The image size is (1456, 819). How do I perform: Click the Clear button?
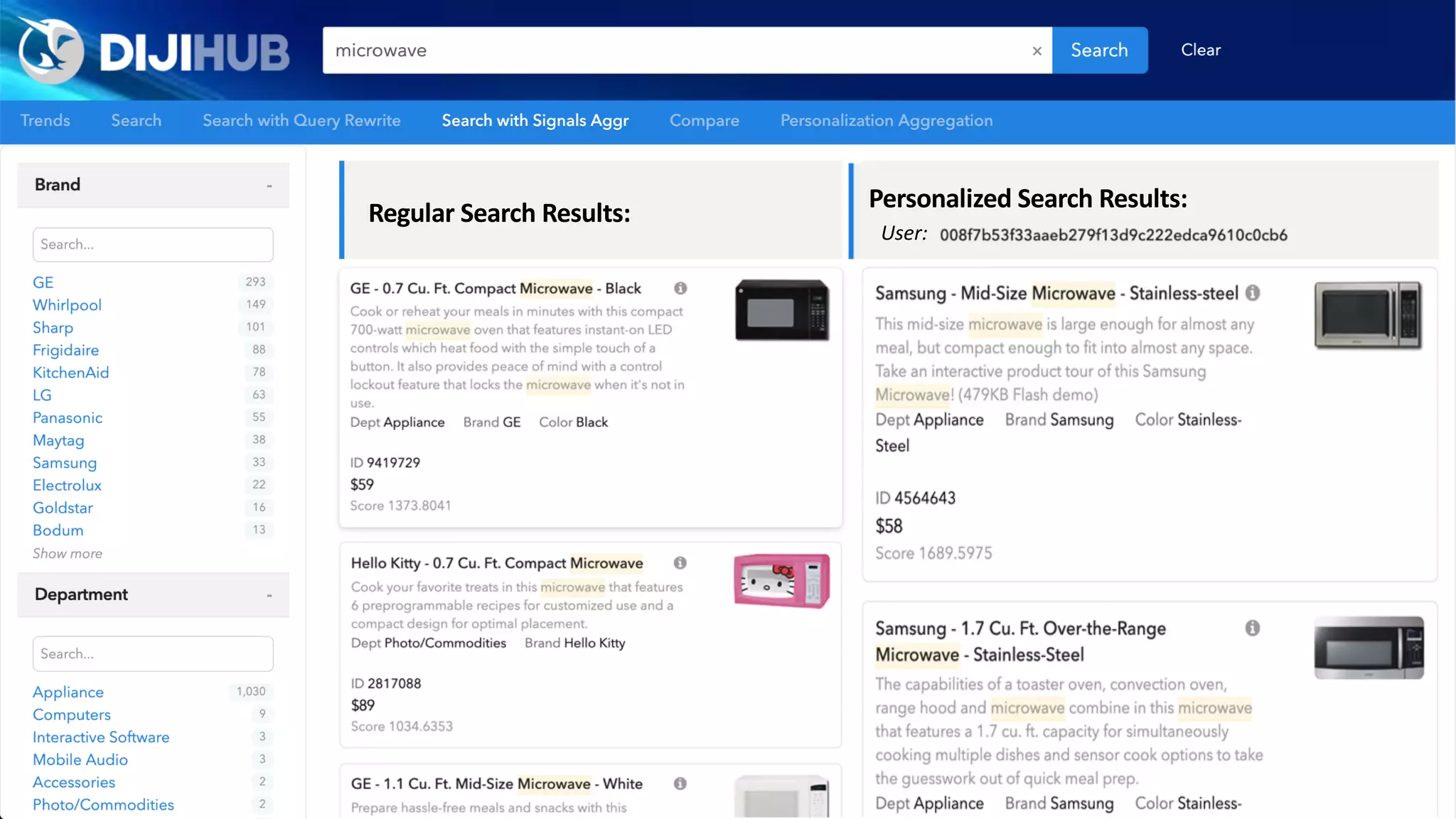(1201, 50)
